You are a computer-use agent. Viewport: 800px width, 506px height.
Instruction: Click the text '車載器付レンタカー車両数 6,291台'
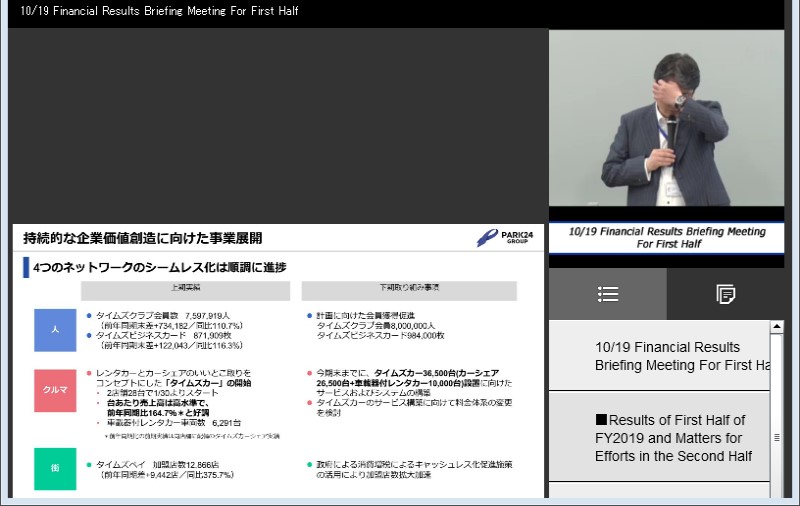(x=174, y=423)
